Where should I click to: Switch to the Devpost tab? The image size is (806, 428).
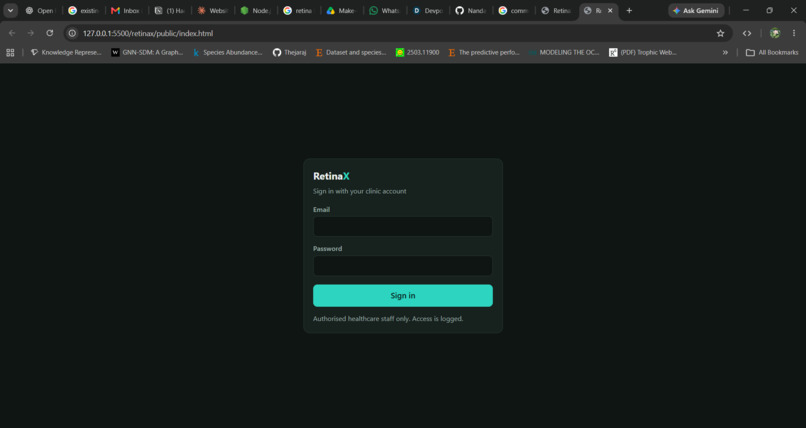428,10
